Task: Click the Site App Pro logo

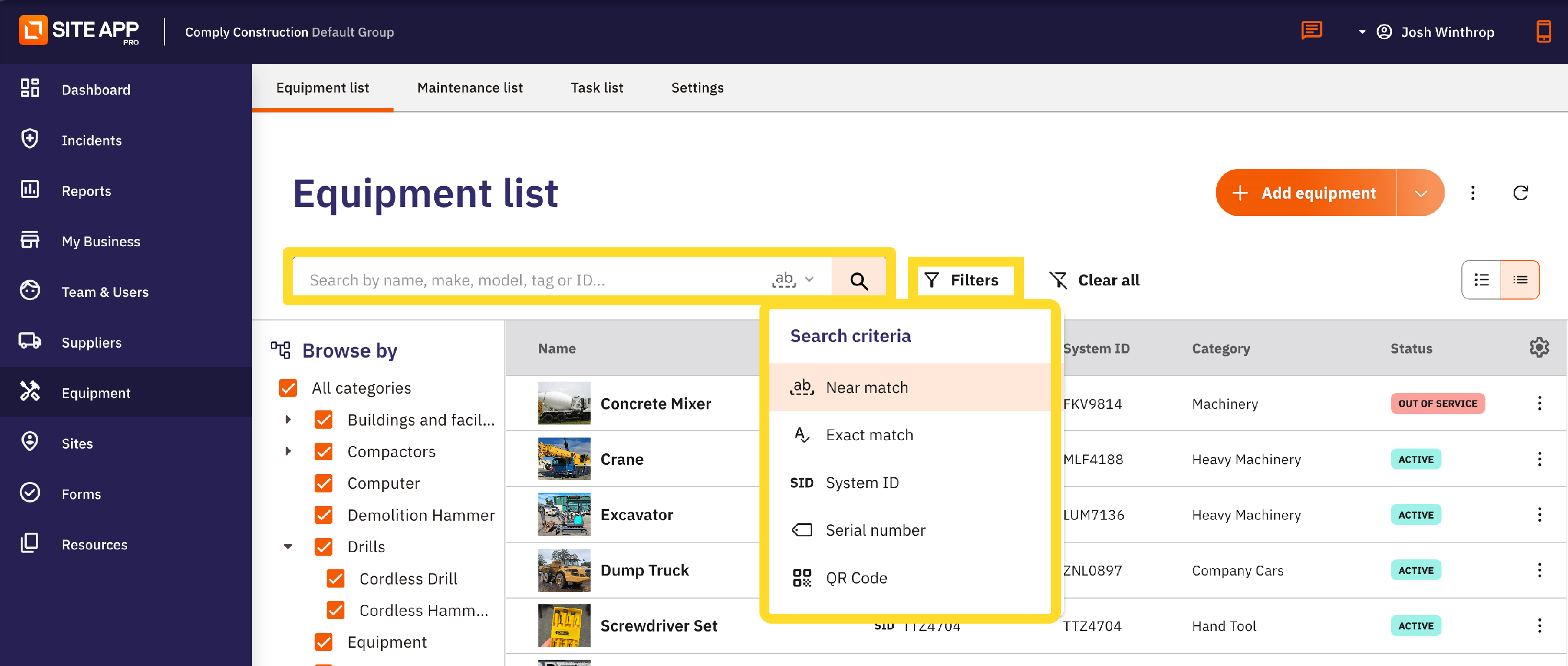Action: pos(79,30)
